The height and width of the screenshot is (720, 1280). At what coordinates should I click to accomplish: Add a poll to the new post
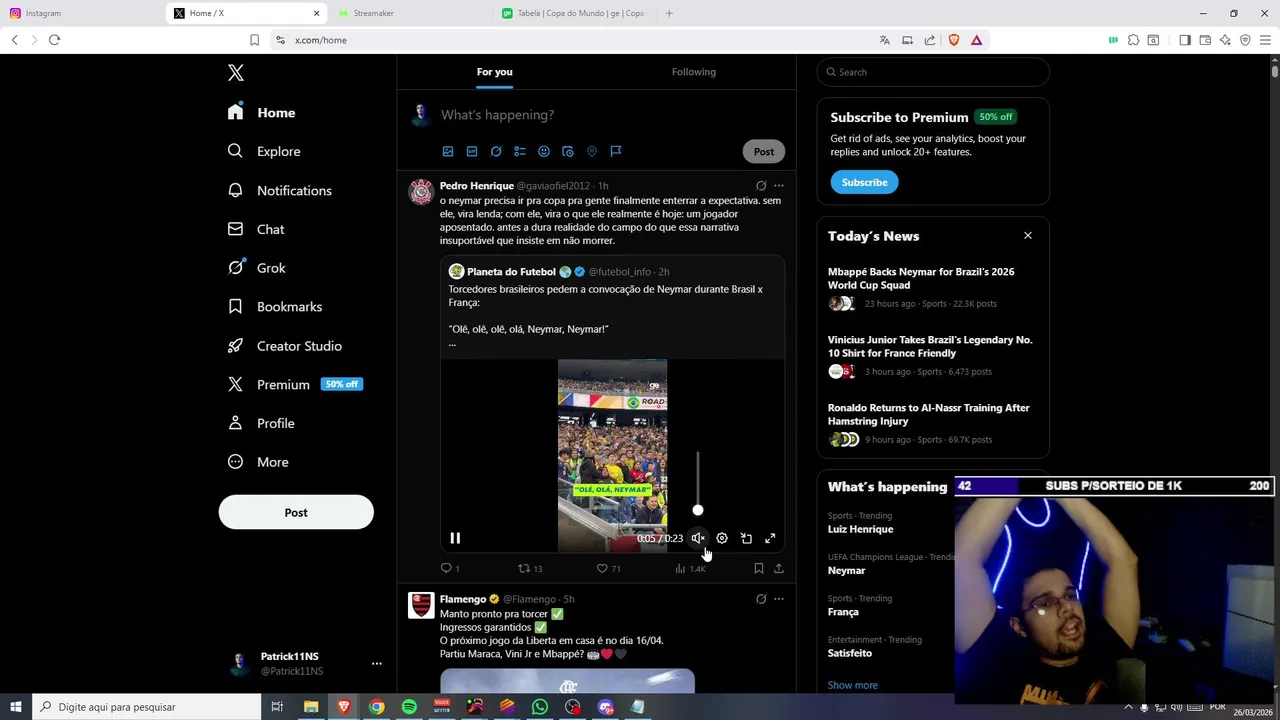[520, 152]
